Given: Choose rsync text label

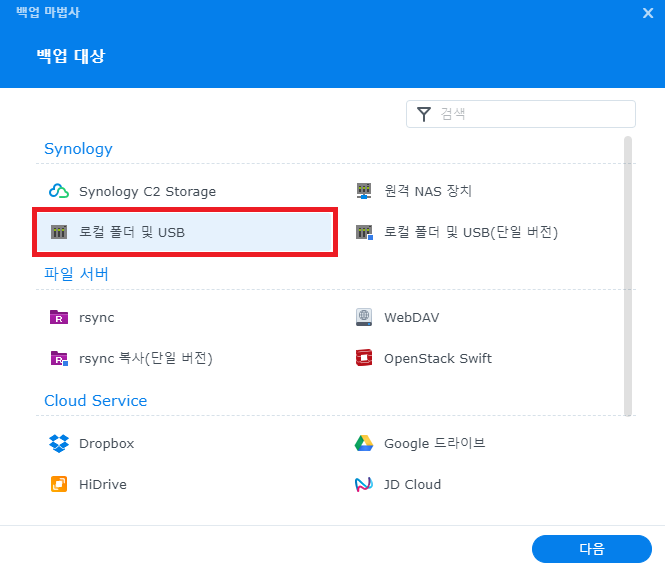Looking at the screenshot, I should pos(97,318).
